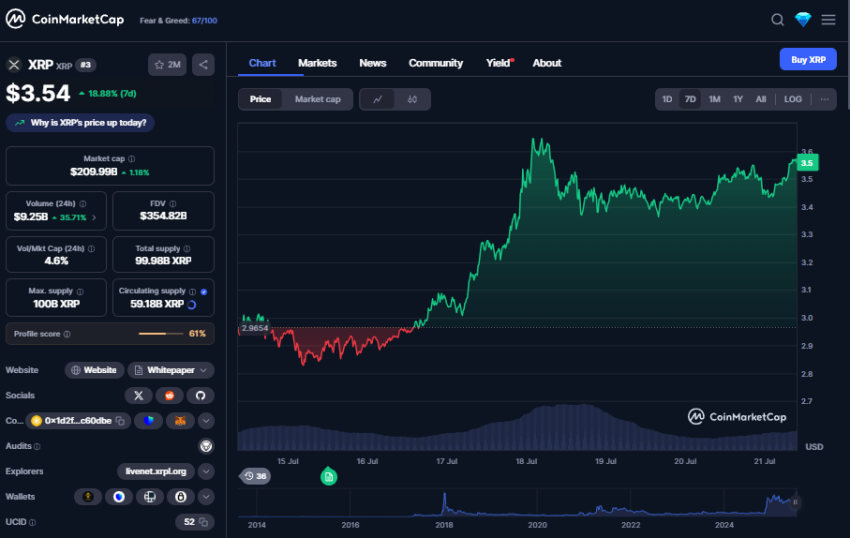This screenshot has width=850, height=538.
Task: Open the hamburger menu
Action: [828, 20]
